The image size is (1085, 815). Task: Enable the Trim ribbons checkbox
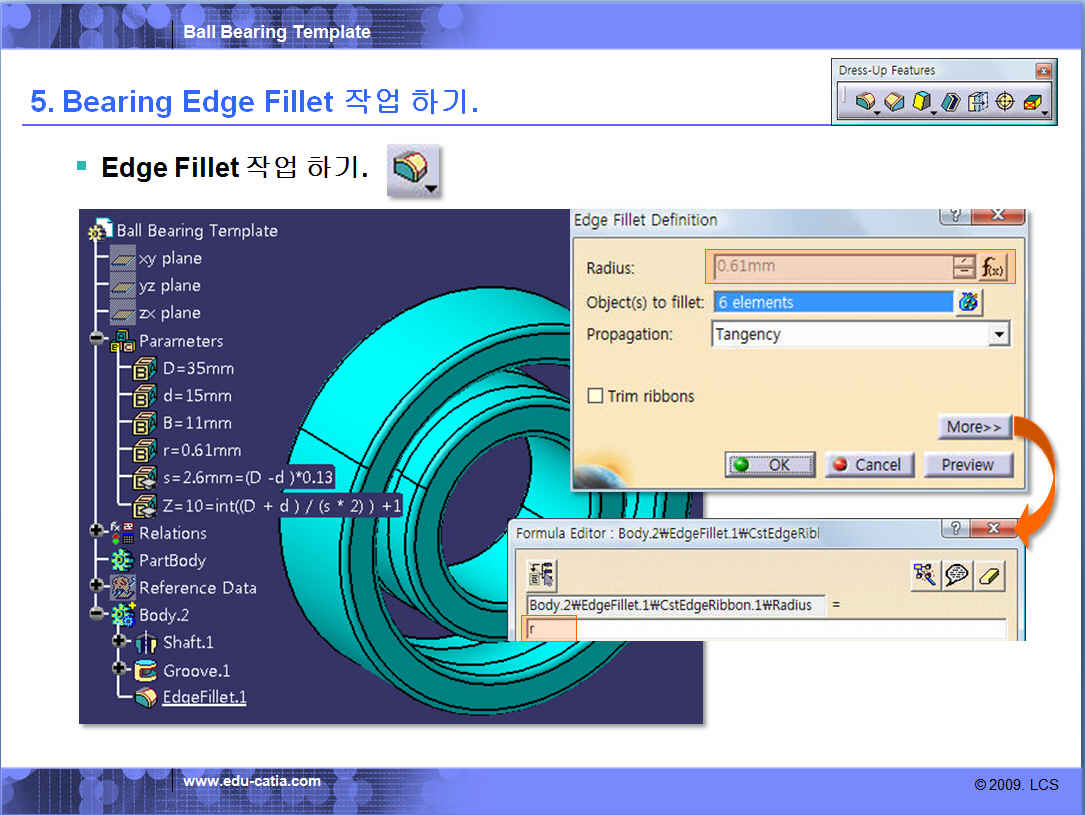pos(595,396)
